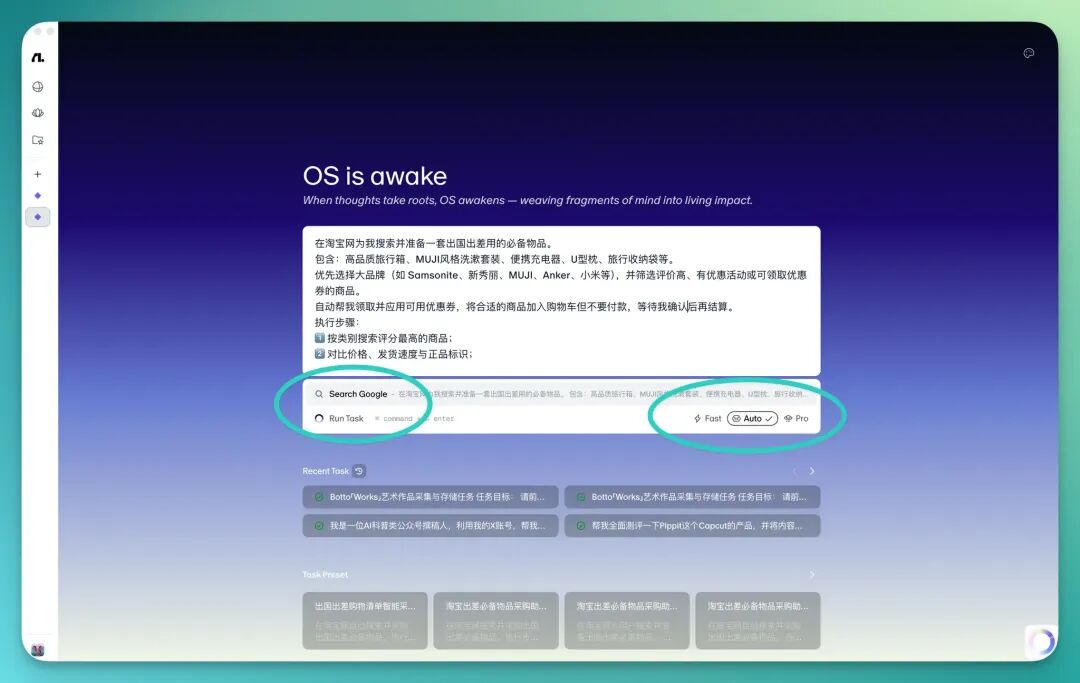
Task: Open the floating ring assistant icon
Action: point(1041,641)
